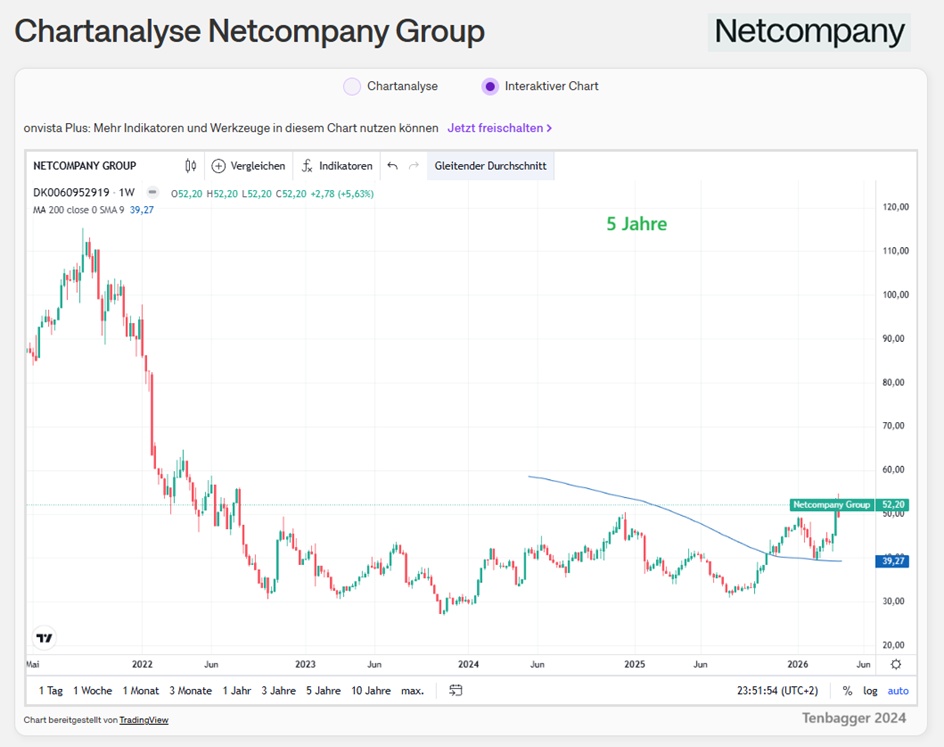This screenshot has width=944, height=747.
Task: Toggle the log scale option
Action: coord(870,691)
